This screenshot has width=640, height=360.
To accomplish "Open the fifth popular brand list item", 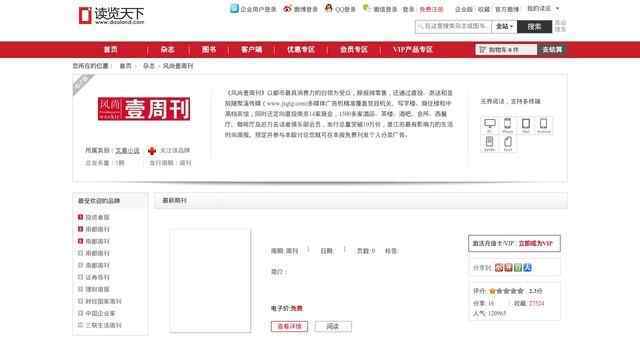I will tap(97, 265).
